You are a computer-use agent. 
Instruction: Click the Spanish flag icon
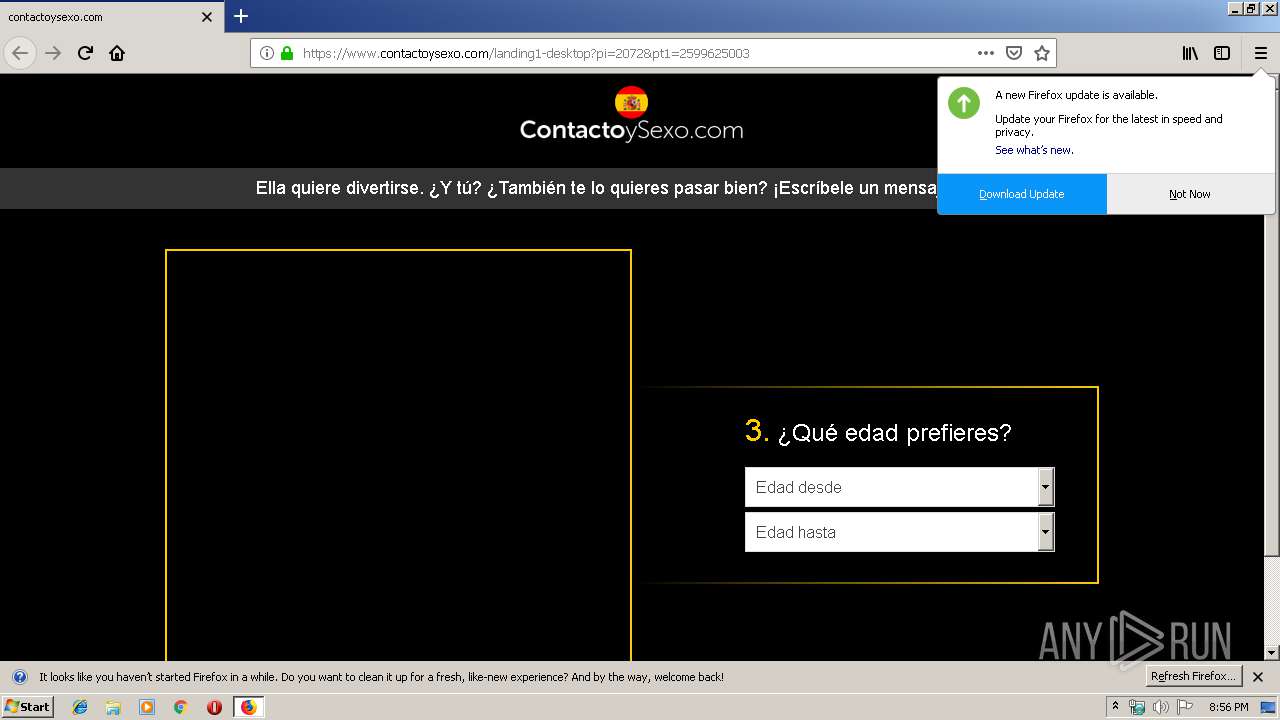[631, 102]
